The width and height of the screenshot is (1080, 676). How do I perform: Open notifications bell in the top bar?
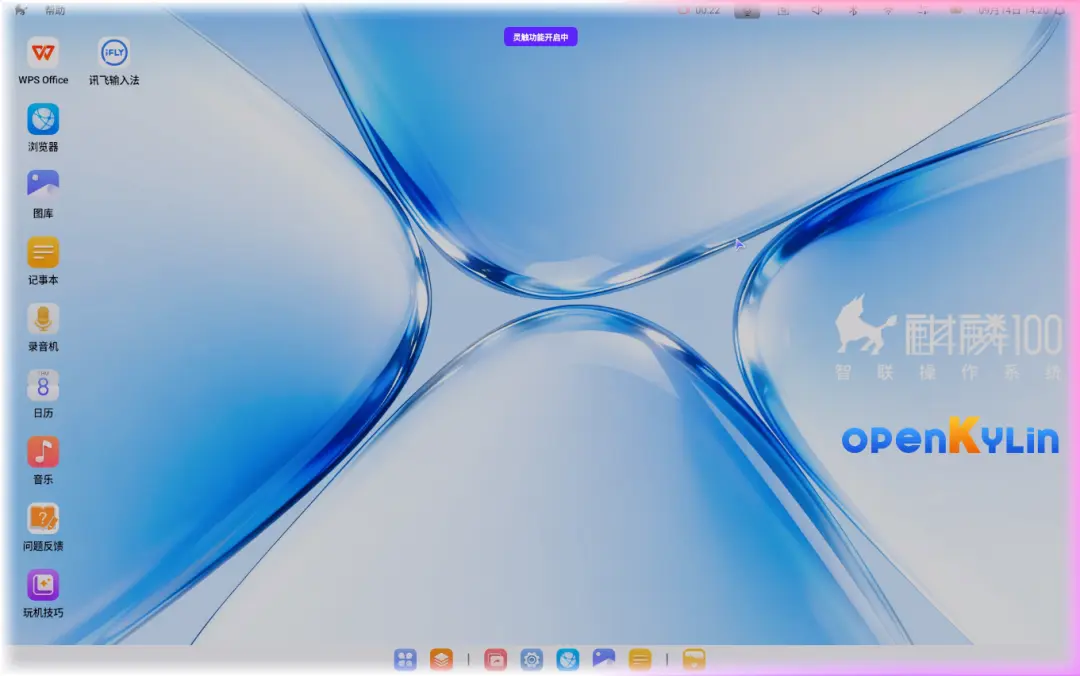tap(1059, 10)
